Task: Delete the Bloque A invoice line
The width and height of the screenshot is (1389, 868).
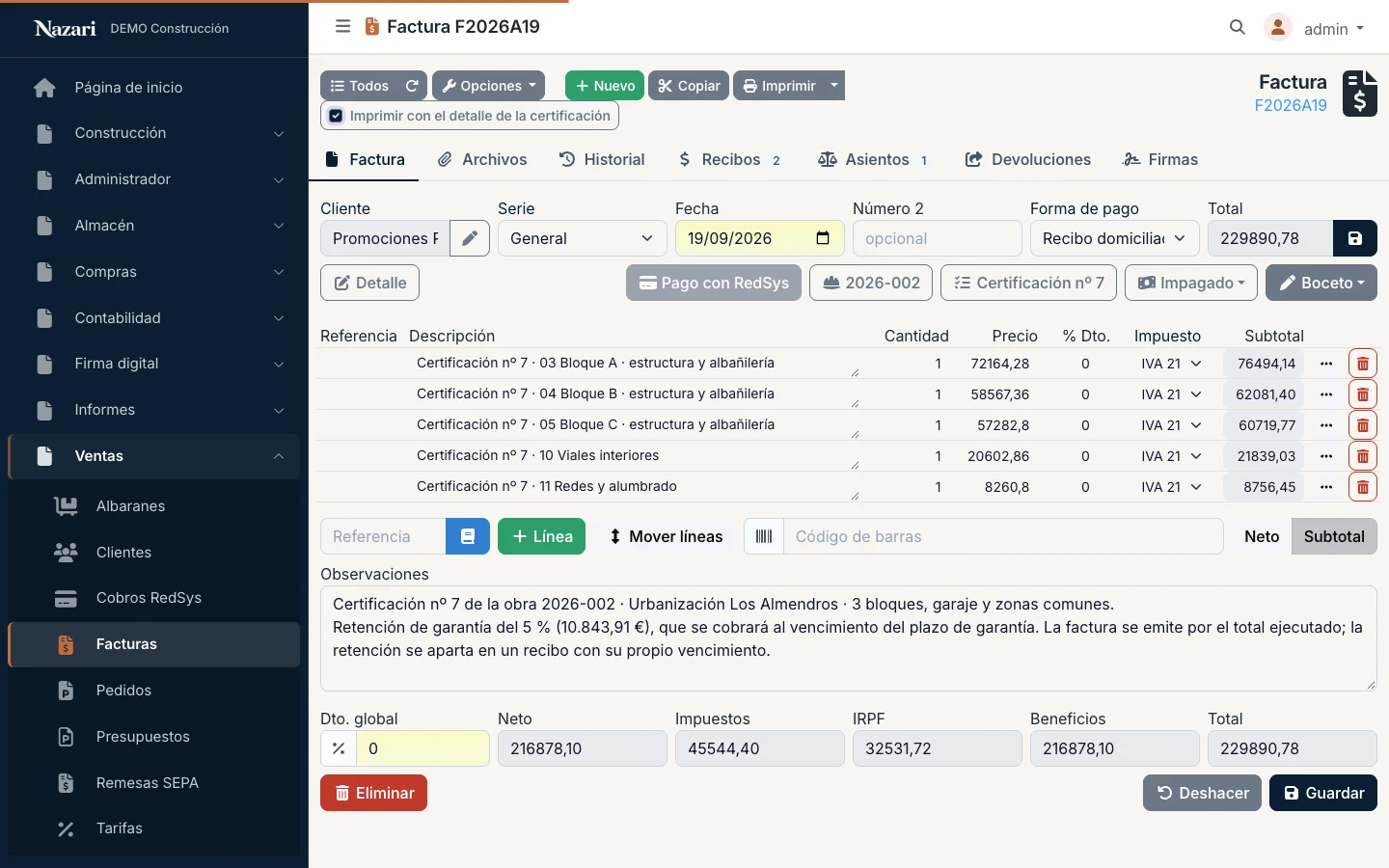Action: [x=1362, y=364]
